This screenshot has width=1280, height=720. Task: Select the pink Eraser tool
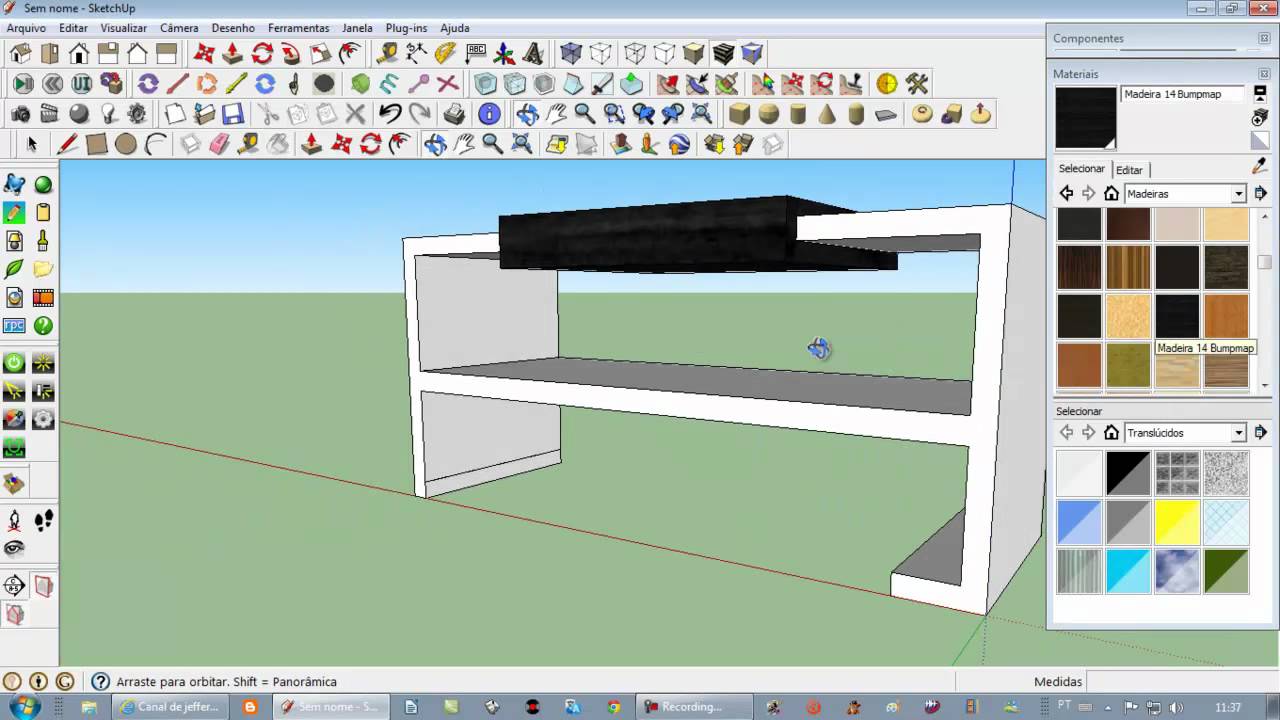[220, 144]
